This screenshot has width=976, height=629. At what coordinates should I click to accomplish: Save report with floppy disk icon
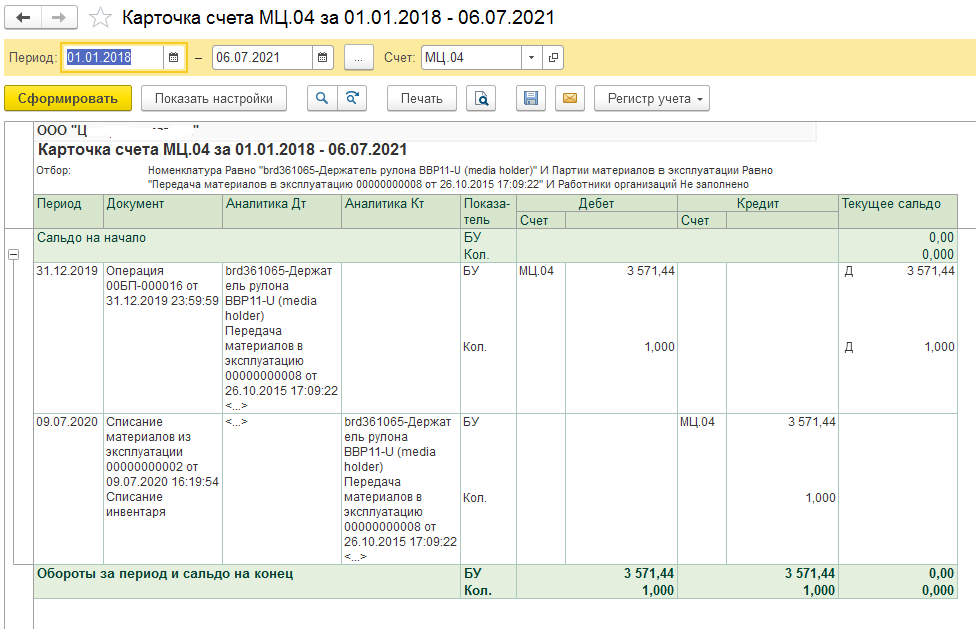tap(531, 98)
